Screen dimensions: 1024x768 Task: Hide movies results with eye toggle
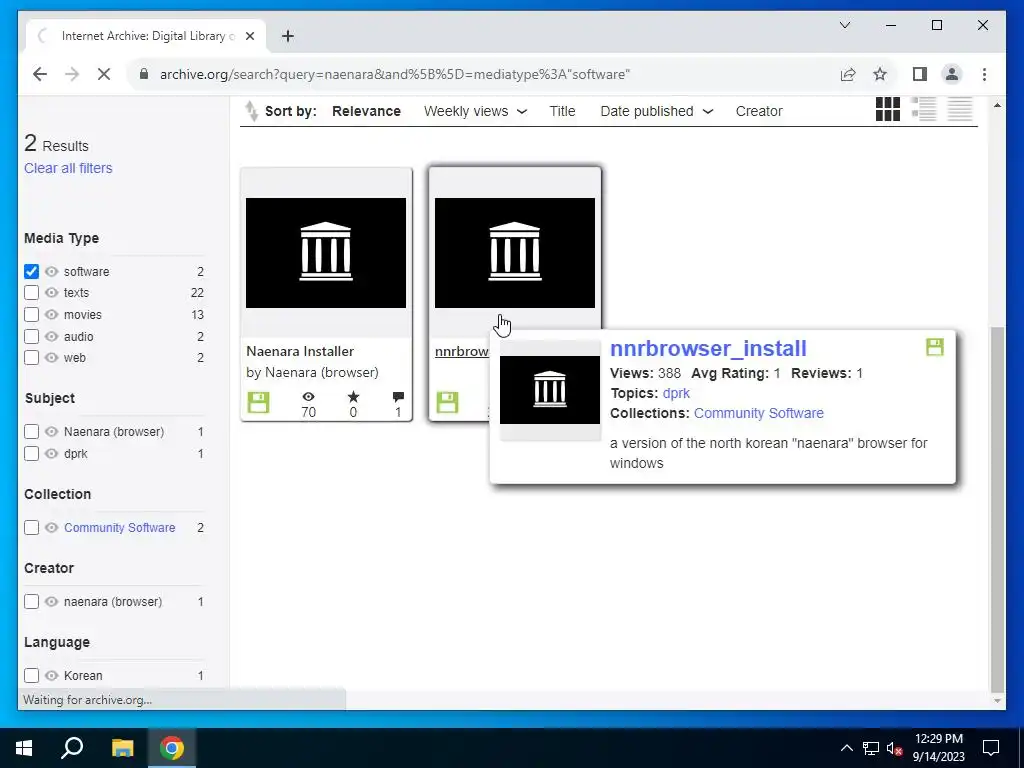[x=52, y=314]
